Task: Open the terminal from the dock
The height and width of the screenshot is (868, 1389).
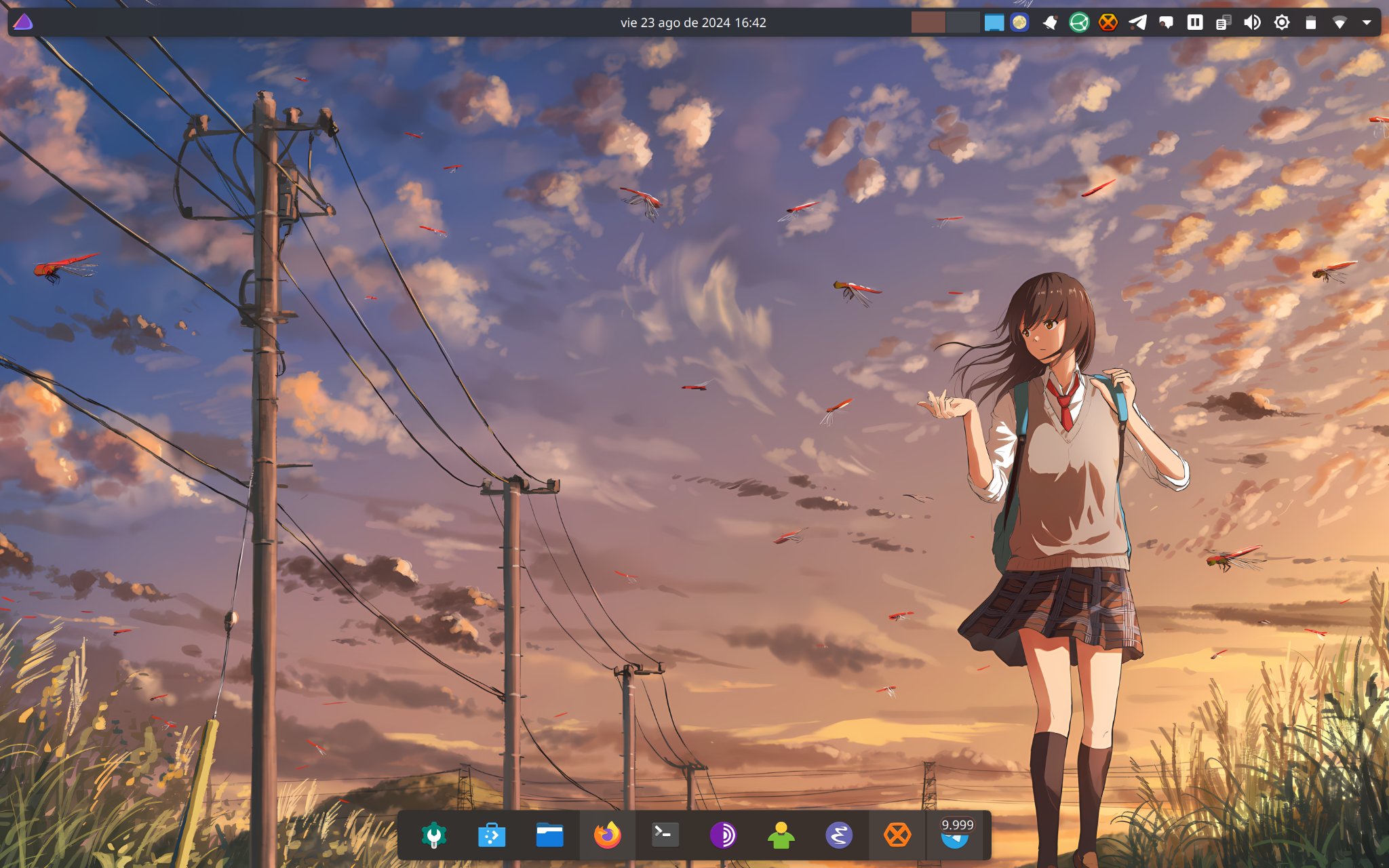Action: (665, 835)
